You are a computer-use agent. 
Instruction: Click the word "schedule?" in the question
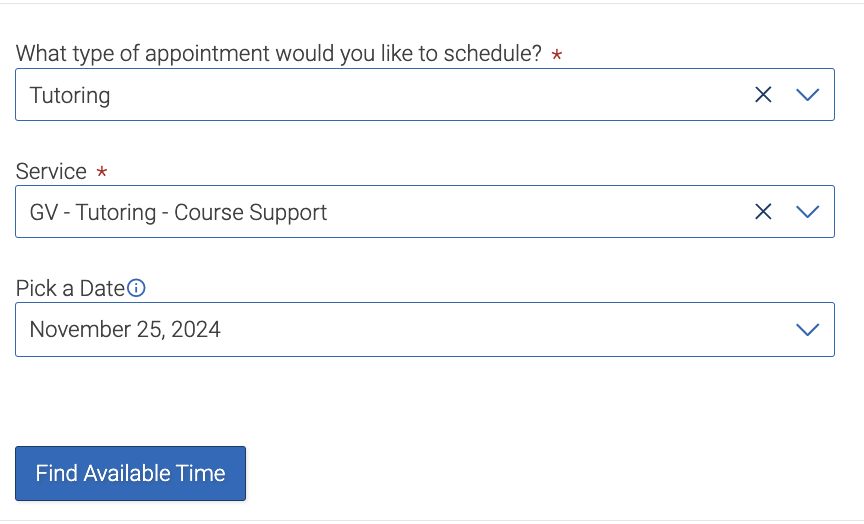492,54
